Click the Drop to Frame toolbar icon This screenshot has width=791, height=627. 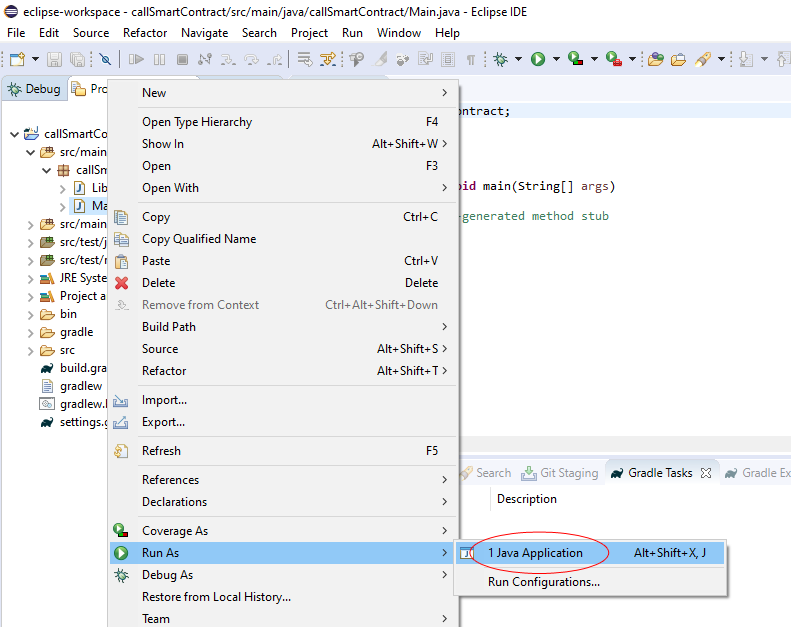click(x=305, y=59)
